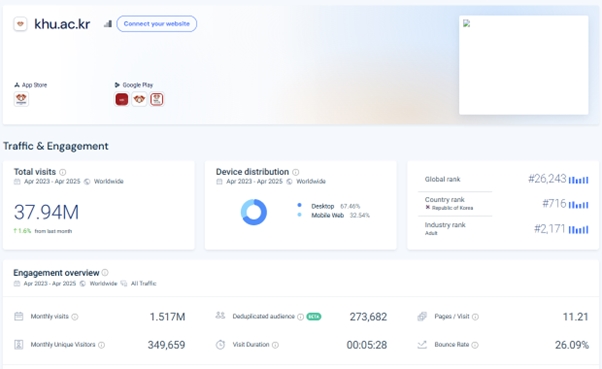Open the first red Google Play app icon

point(122,99)
